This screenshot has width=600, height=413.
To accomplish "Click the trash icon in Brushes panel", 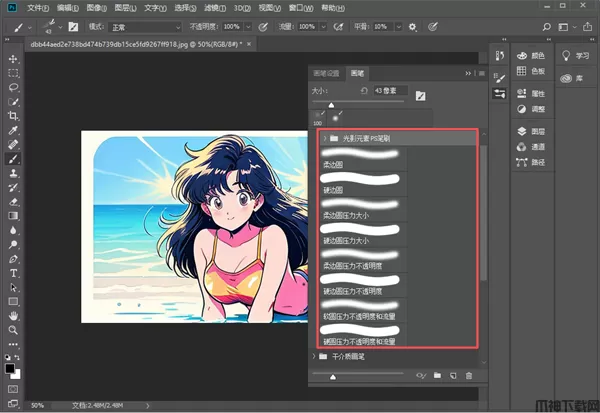I will pyautogui.click(x=468, y=375).
